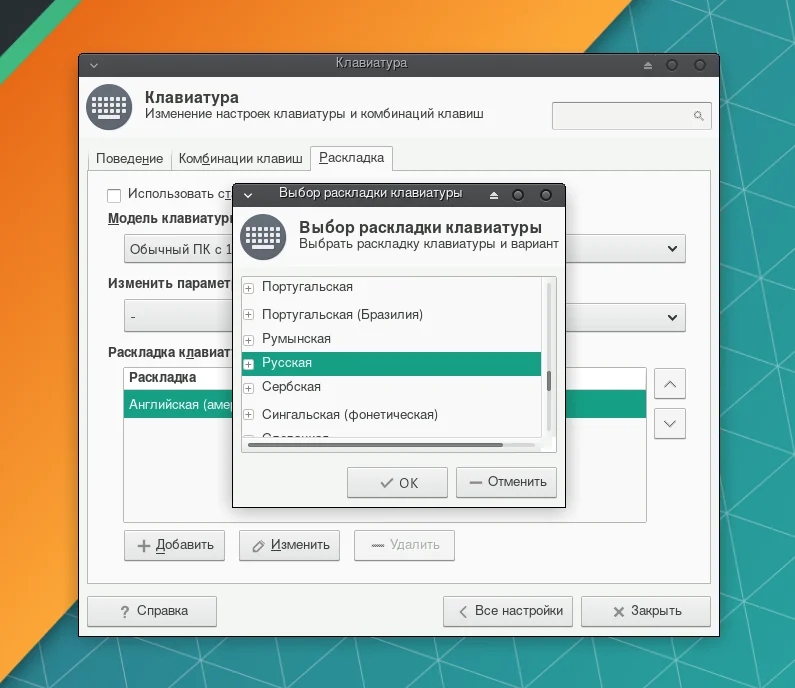
Task: Move layout down with the down-arrow button
Action: pyautogui.click(x=669, y=423)
